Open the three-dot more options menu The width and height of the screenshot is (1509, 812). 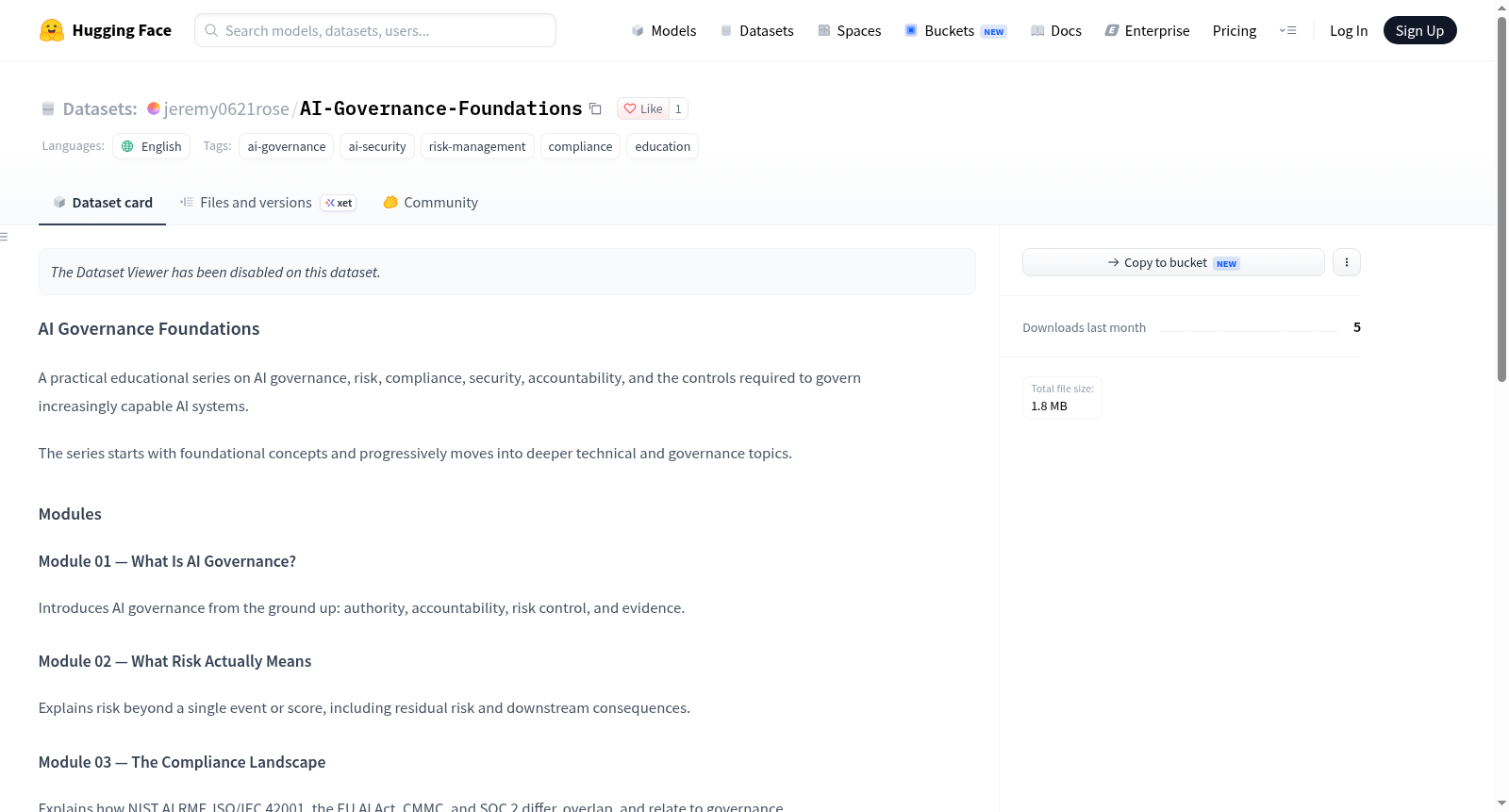click(x=1346, y=262)
